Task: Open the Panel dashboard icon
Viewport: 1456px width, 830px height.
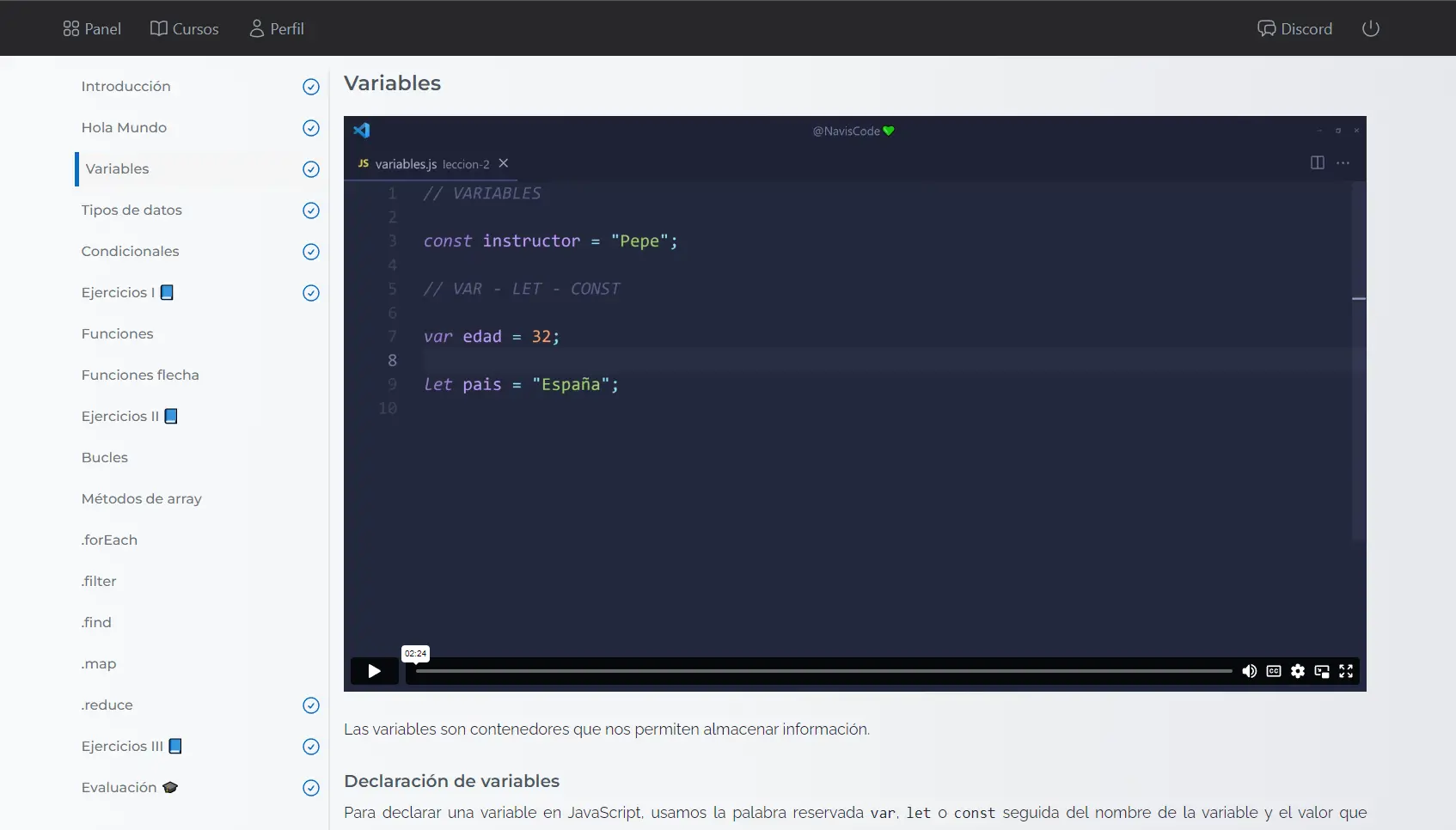Action: (71, 27)
